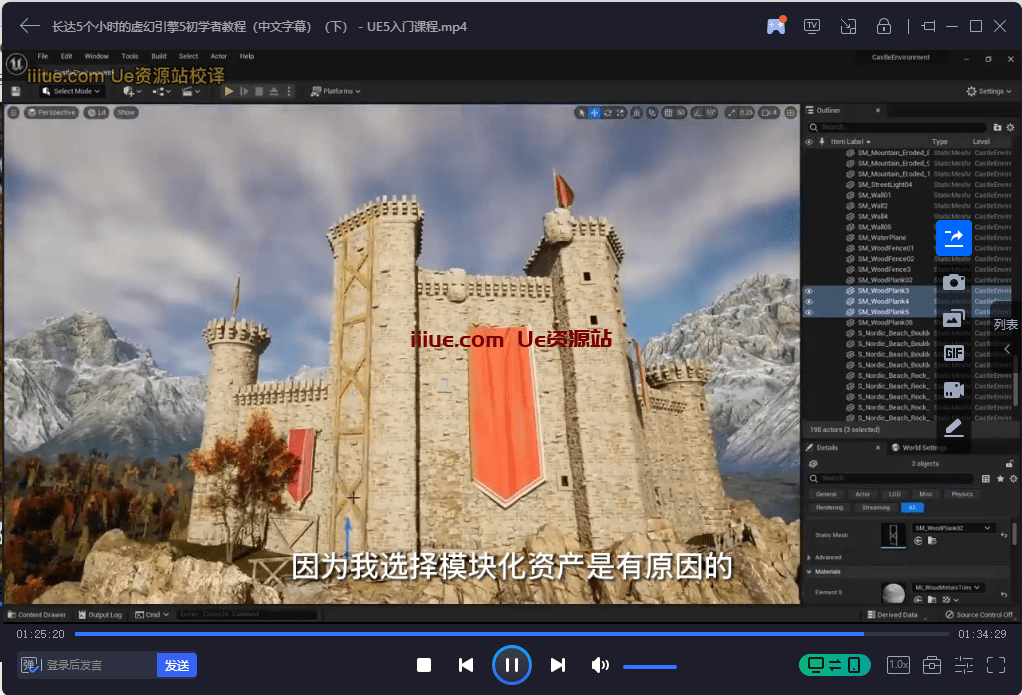Open the pen annotation tool
This screenshot has width=1022, height=695.
[953, 427]
